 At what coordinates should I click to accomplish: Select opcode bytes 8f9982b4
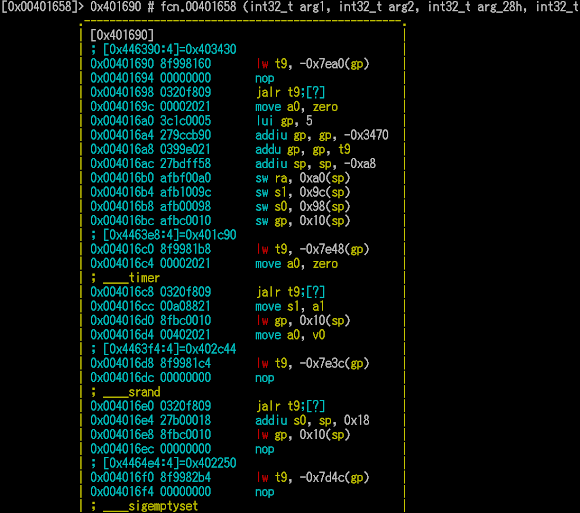pyautogui.click(x=185, y=477)
